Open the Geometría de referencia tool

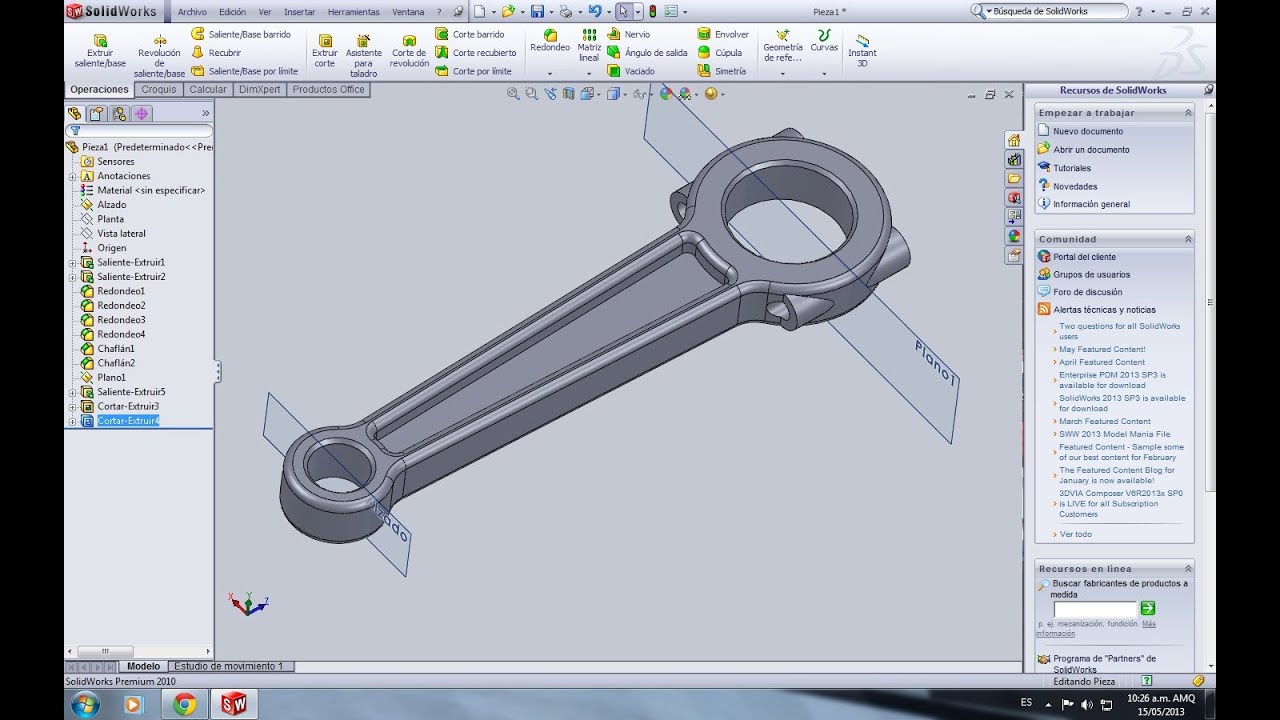782,45
